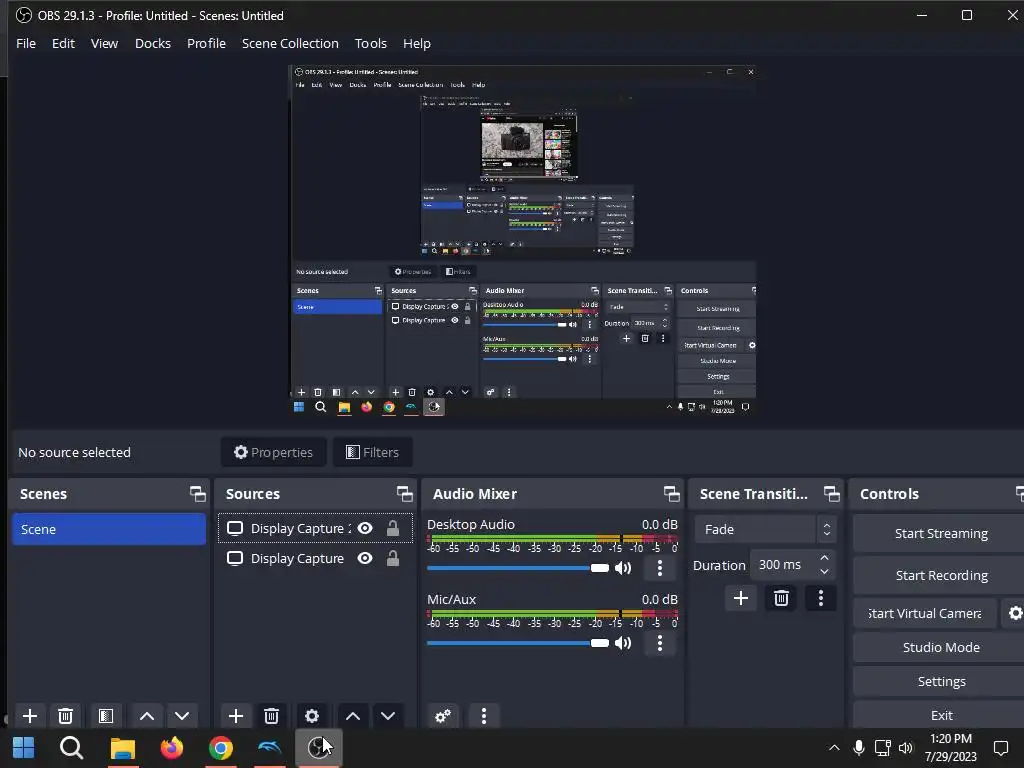This screenshot has height=768, width=1024.
Task: Open source properties gear in Sources toolbar
Action: (312, 716)
